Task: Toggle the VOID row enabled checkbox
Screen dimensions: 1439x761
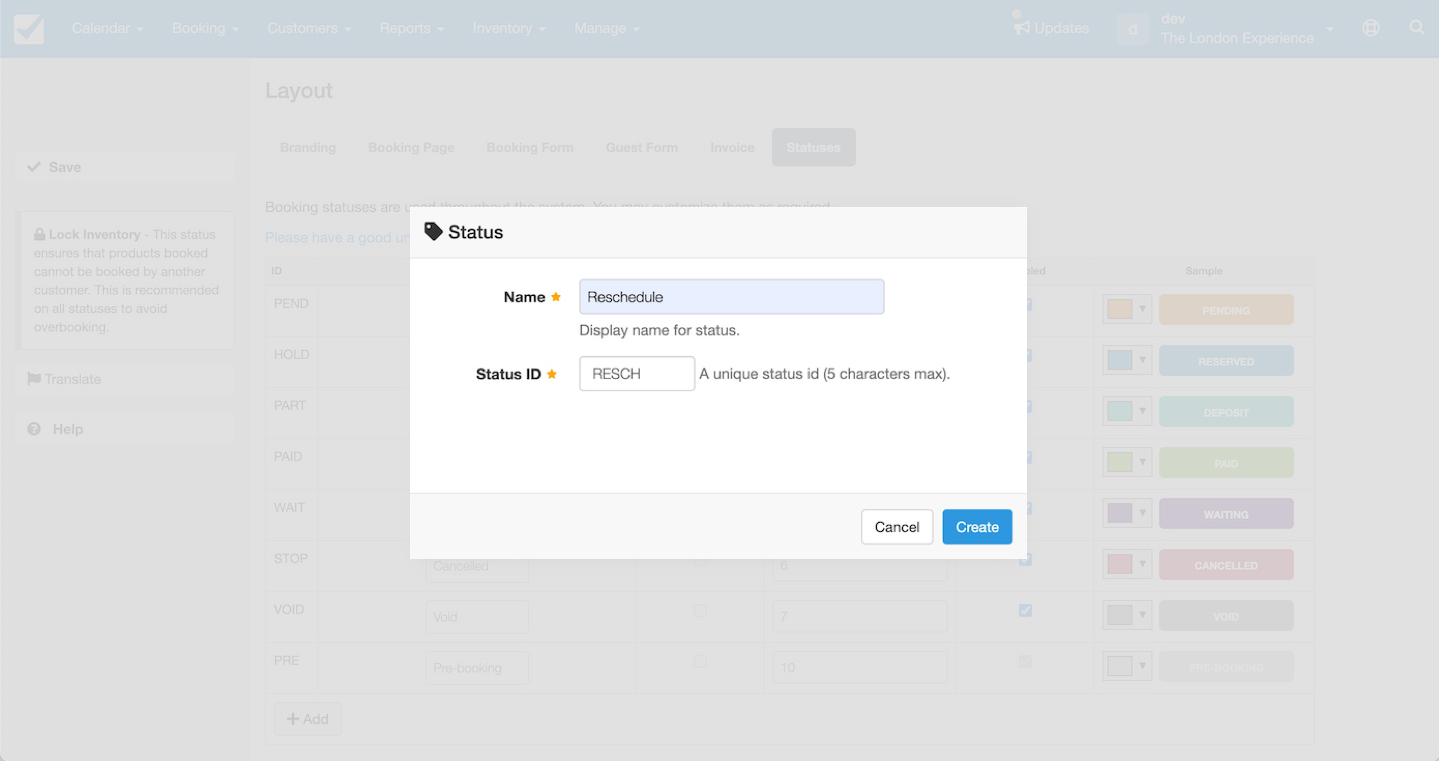Action: [1025, 610]
